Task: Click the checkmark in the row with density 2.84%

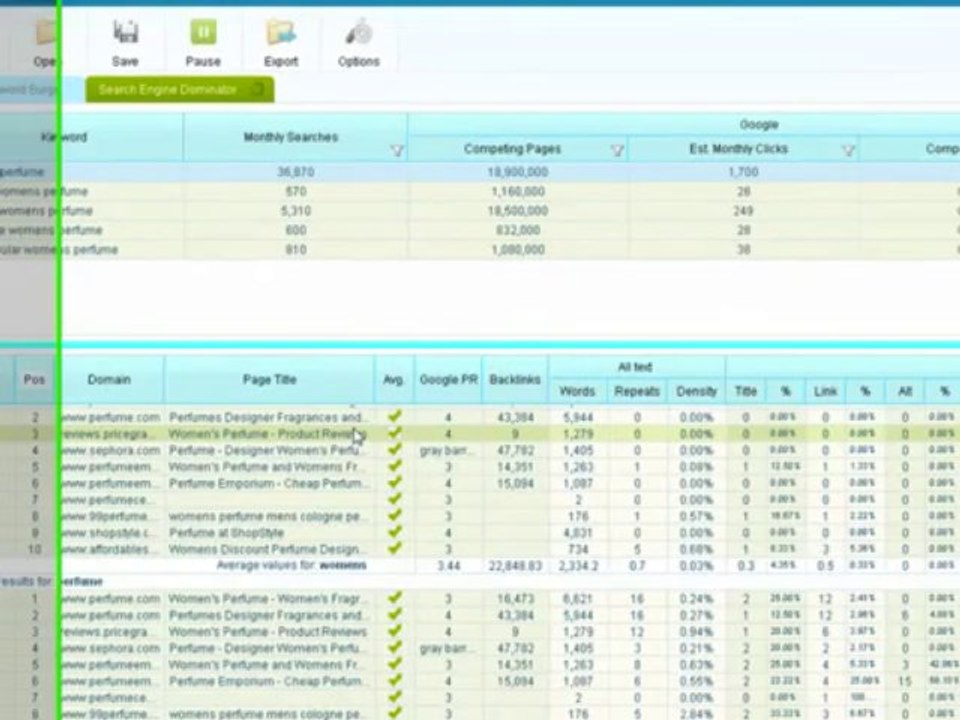Action: (x=395, y=713)
